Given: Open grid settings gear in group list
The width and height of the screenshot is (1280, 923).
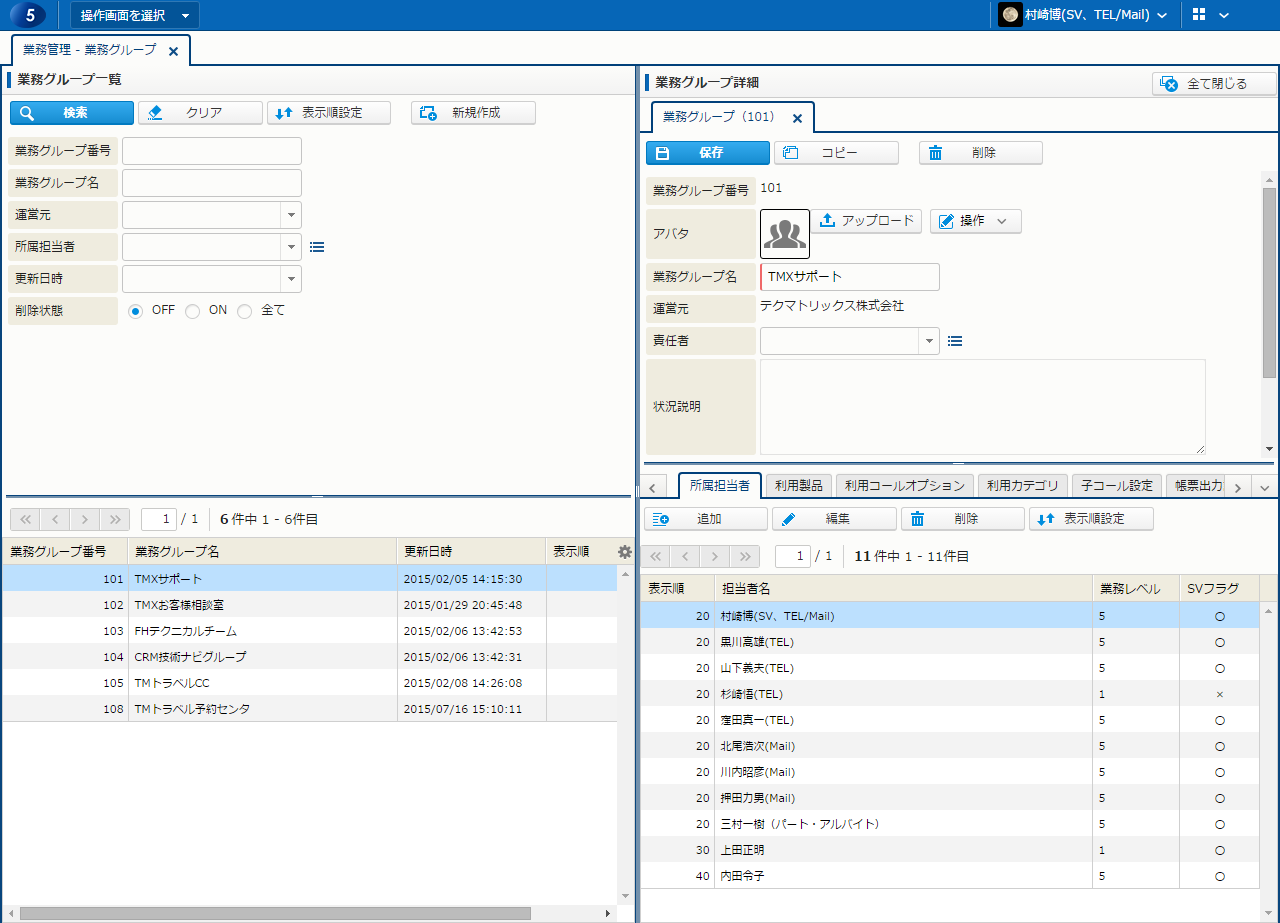Looking at the screenshot, I should pyautogui.click(x=625, y=552).
